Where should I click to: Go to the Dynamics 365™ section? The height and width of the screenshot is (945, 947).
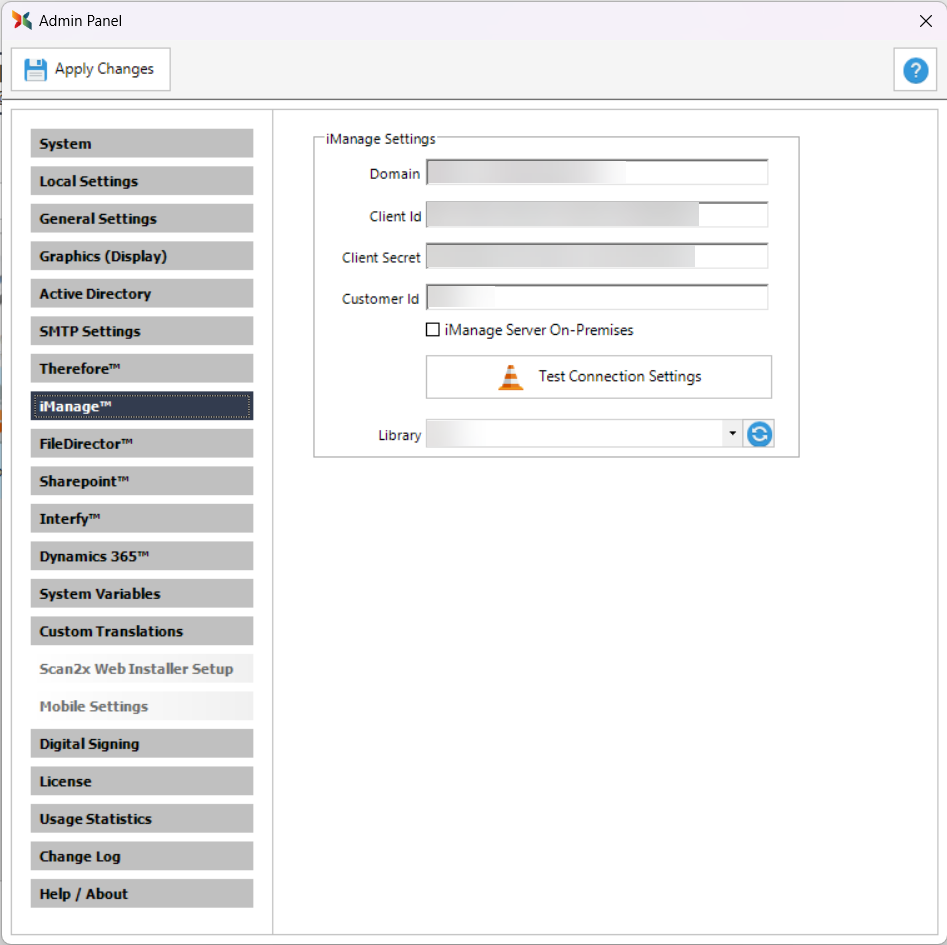(x=141, y=556)
